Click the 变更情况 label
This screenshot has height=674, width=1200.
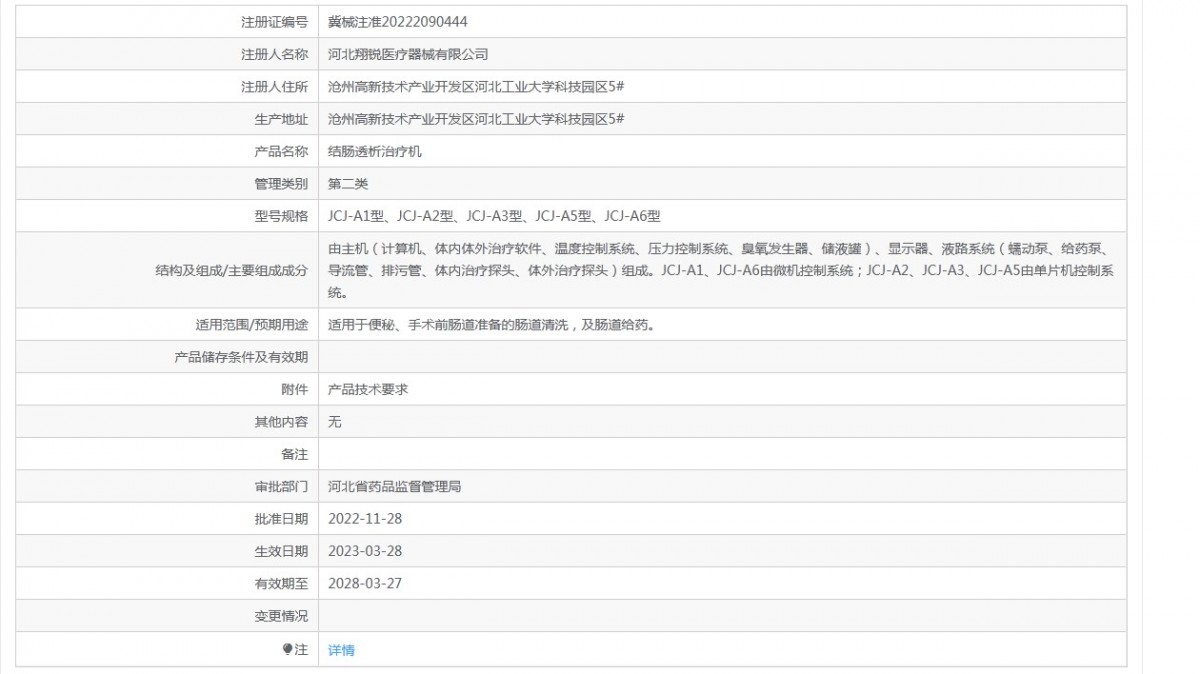[281, 616]
